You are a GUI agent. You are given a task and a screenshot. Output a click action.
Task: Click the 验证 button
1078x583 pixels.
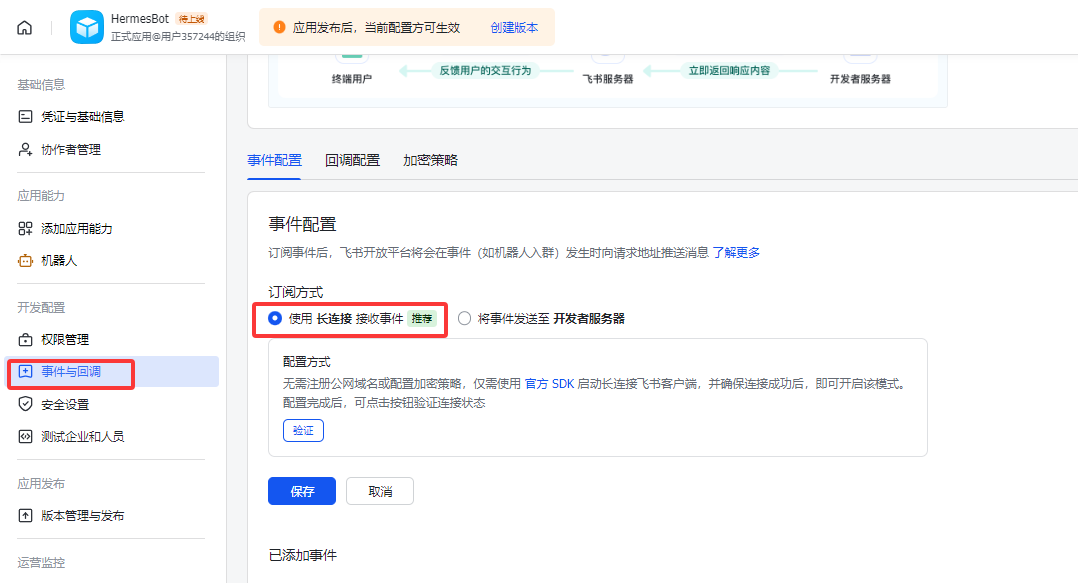coord(303,430)
